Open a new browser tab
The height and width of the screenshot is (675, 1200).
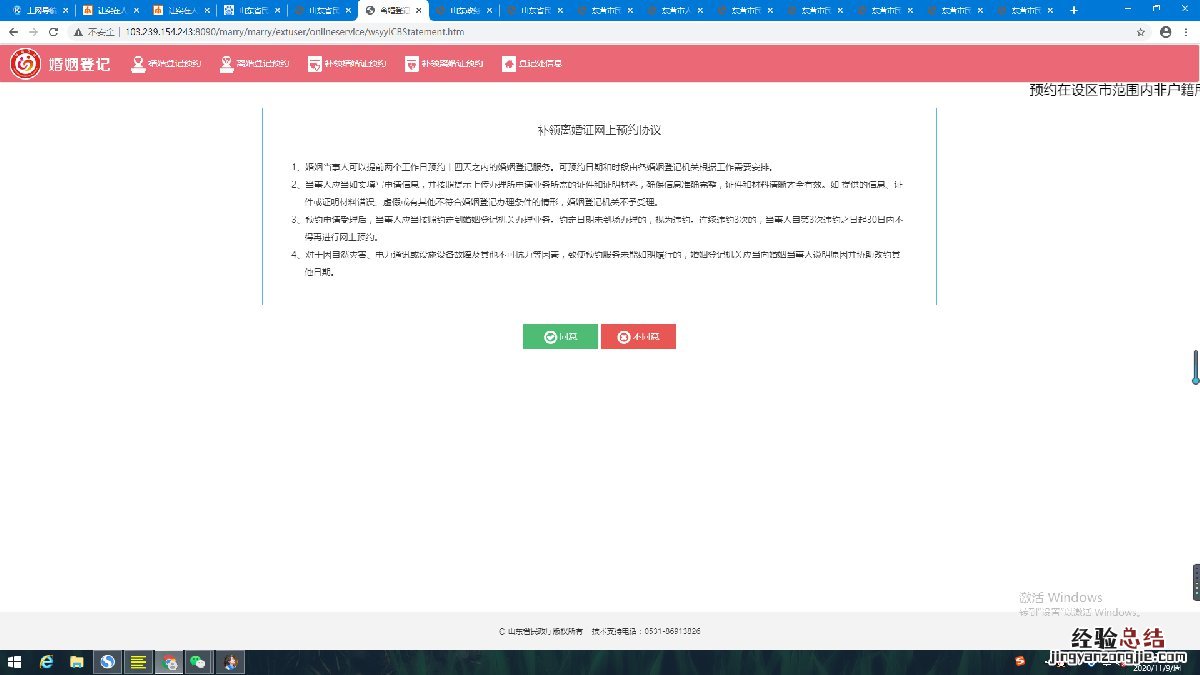[1074, 10]
